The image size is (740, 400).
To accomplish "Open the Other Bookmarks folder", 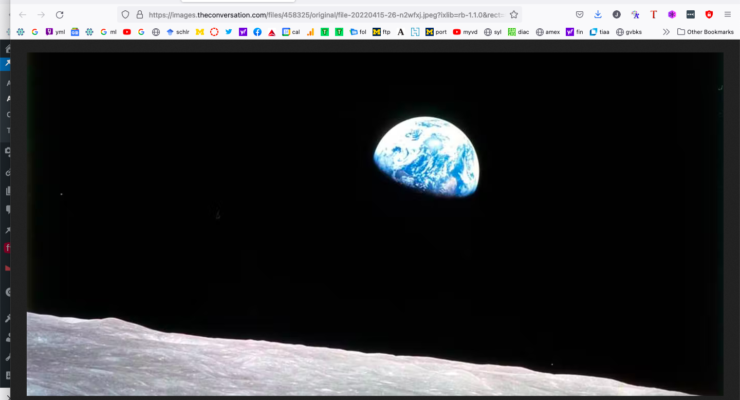I will [705, 32].
